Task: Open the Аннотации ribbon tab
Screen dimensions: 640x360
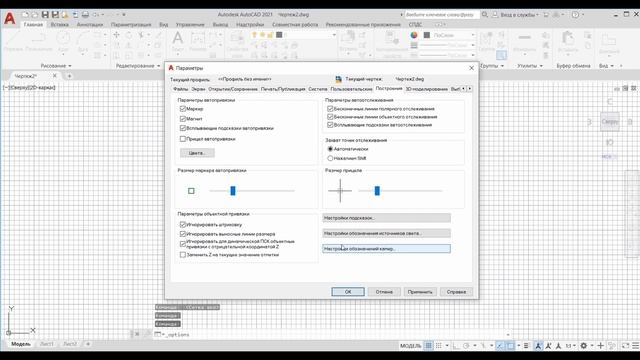Action: 90,24
